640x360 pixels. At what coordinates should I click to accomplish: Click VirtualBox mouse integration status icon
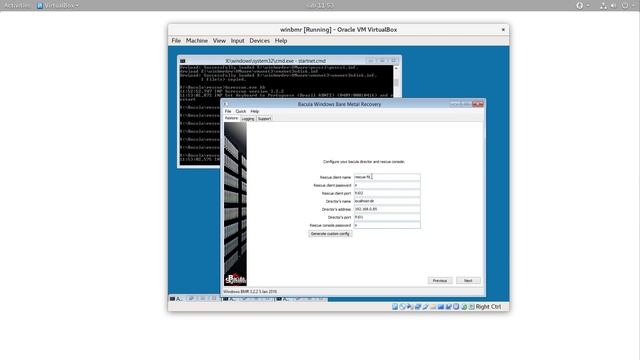coord(464,307)
